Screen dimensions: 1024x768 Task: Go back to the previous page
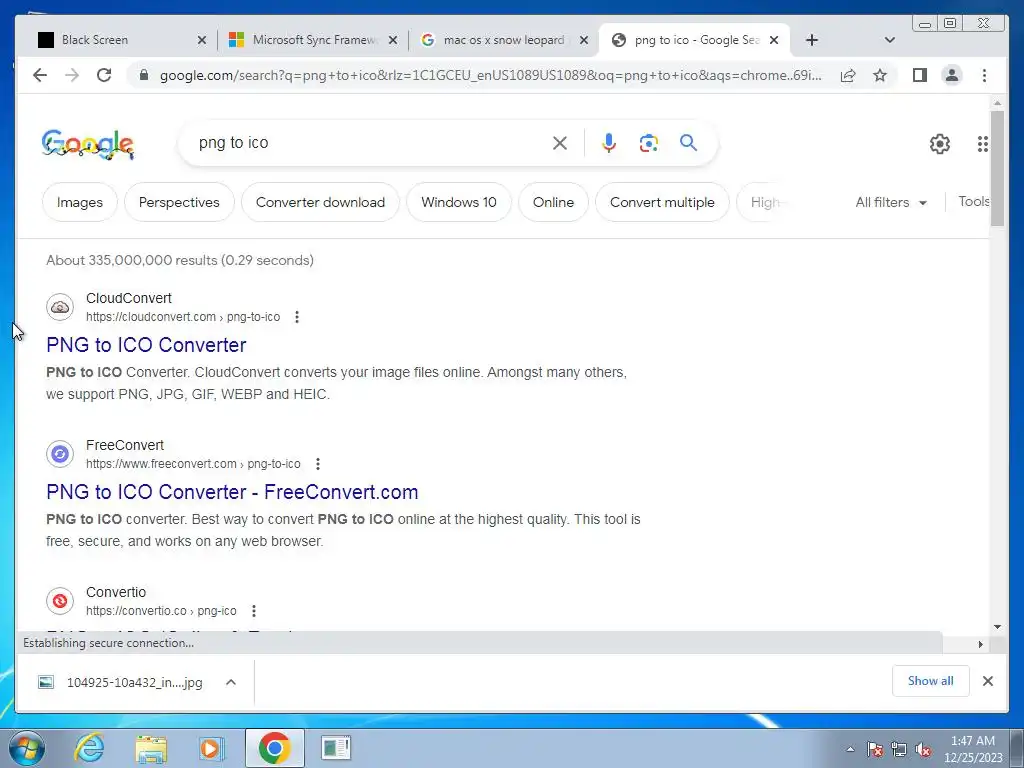tap(40, 75)
